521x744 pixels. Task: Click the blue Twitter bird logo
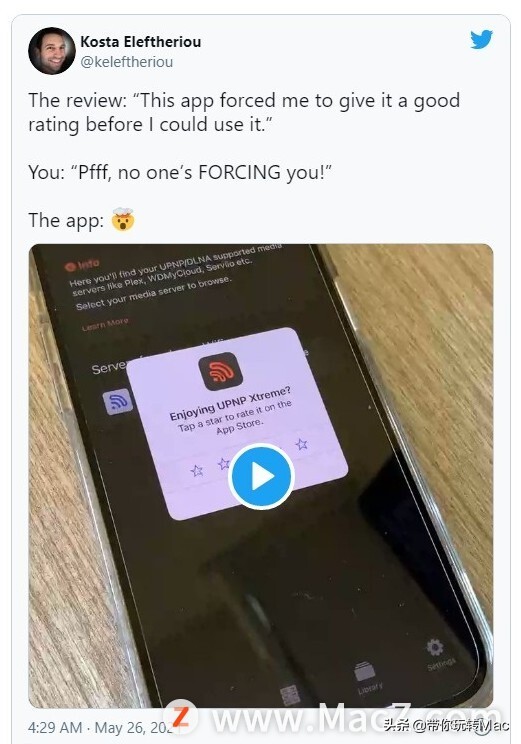pyautogui.click(x=482, y=39)
